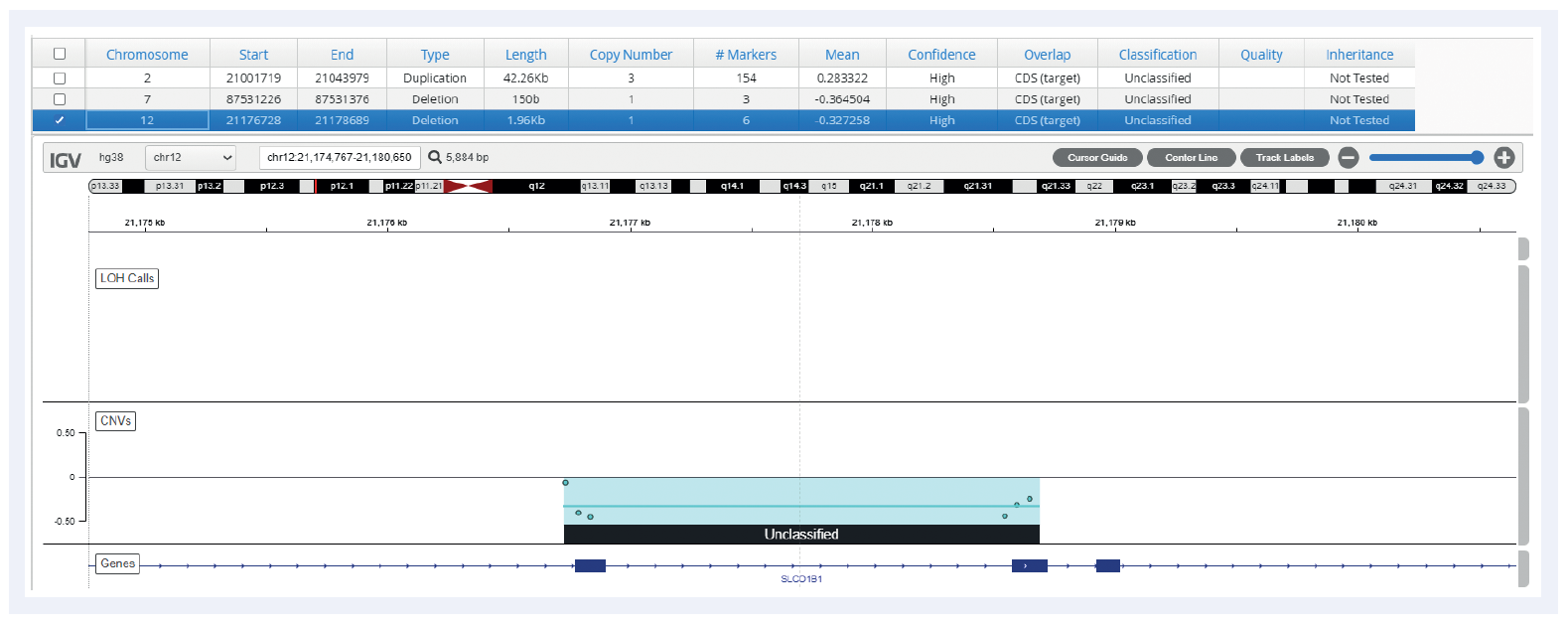Click the IGV logo
This screenshot has width=1568, height=625.
[x=66, y=159]
